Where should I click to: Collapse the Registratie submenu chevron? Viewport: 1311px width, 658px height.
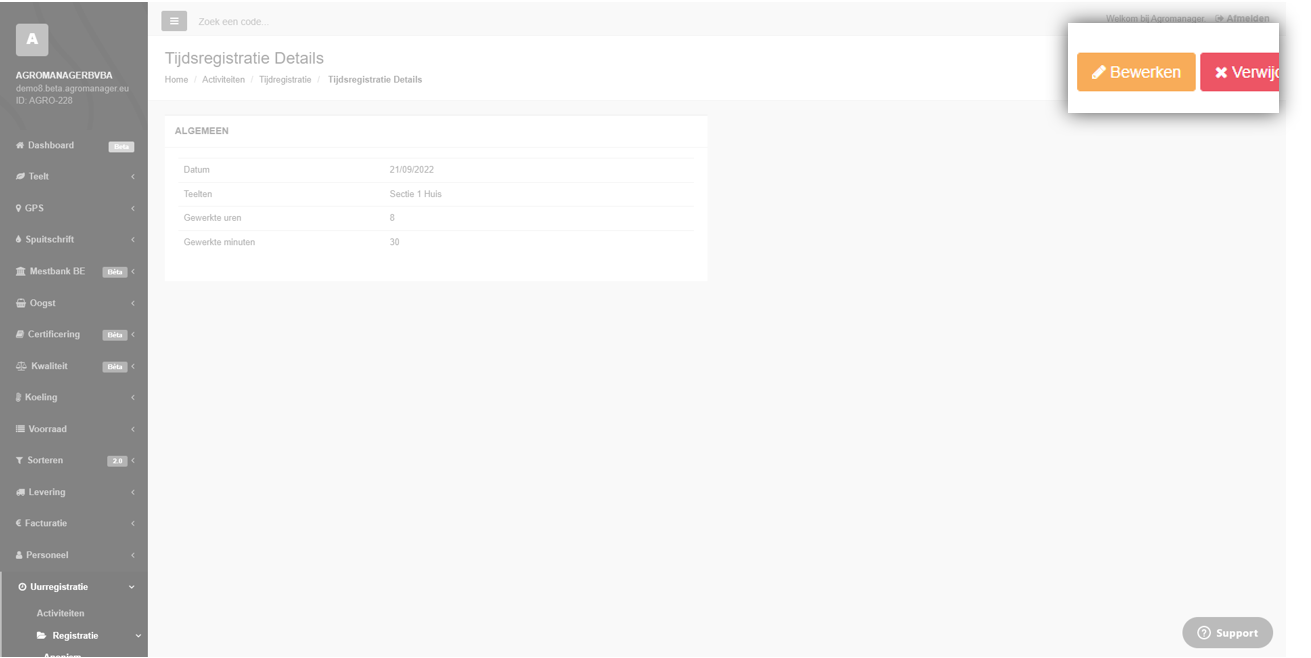138,636
